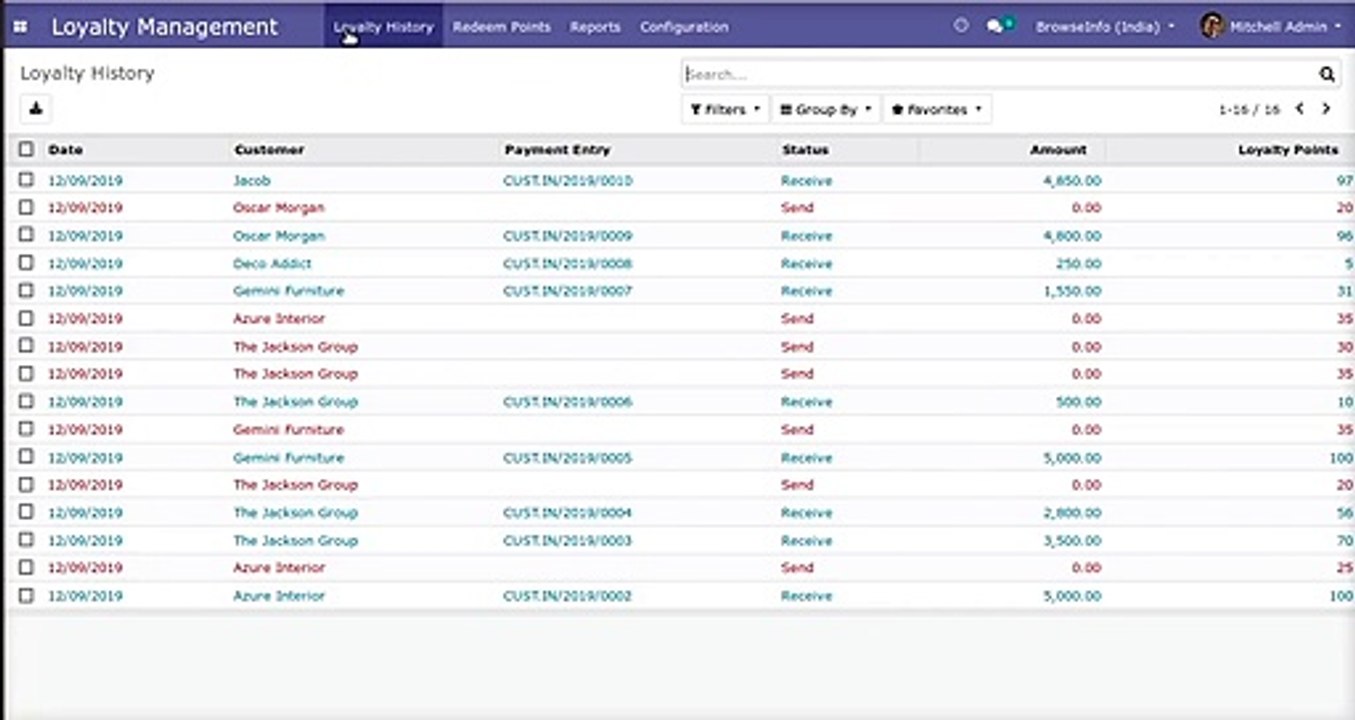
Task: Click the search magnifier icon
Action: point(1326,74)
